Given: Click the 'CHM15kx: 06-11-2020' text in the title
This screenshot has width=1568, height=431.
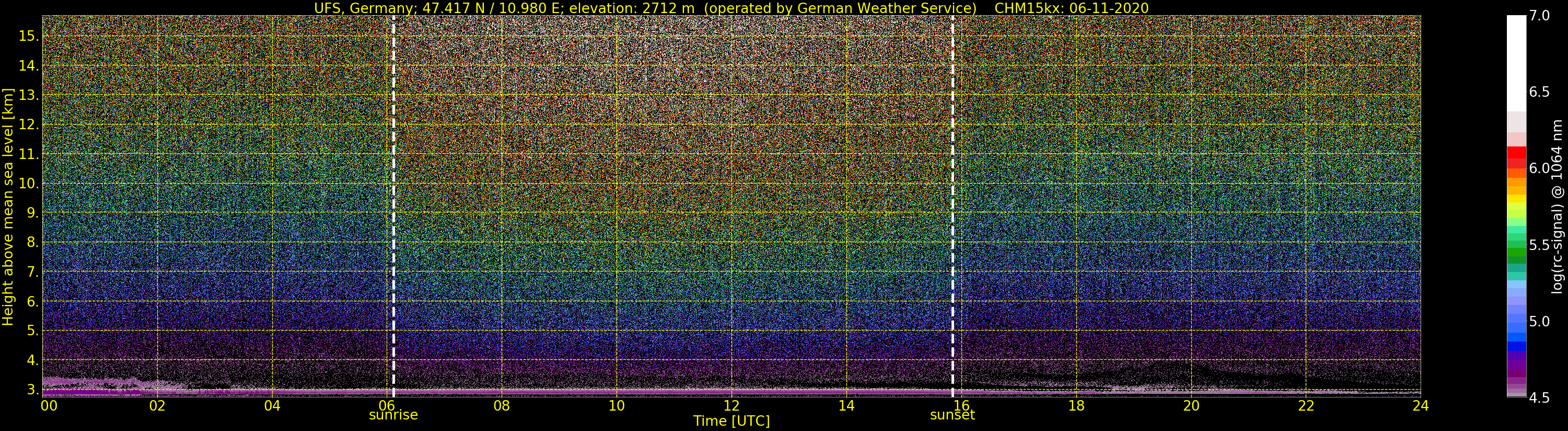Looking at the screenshot, I should pos(1071,8).
